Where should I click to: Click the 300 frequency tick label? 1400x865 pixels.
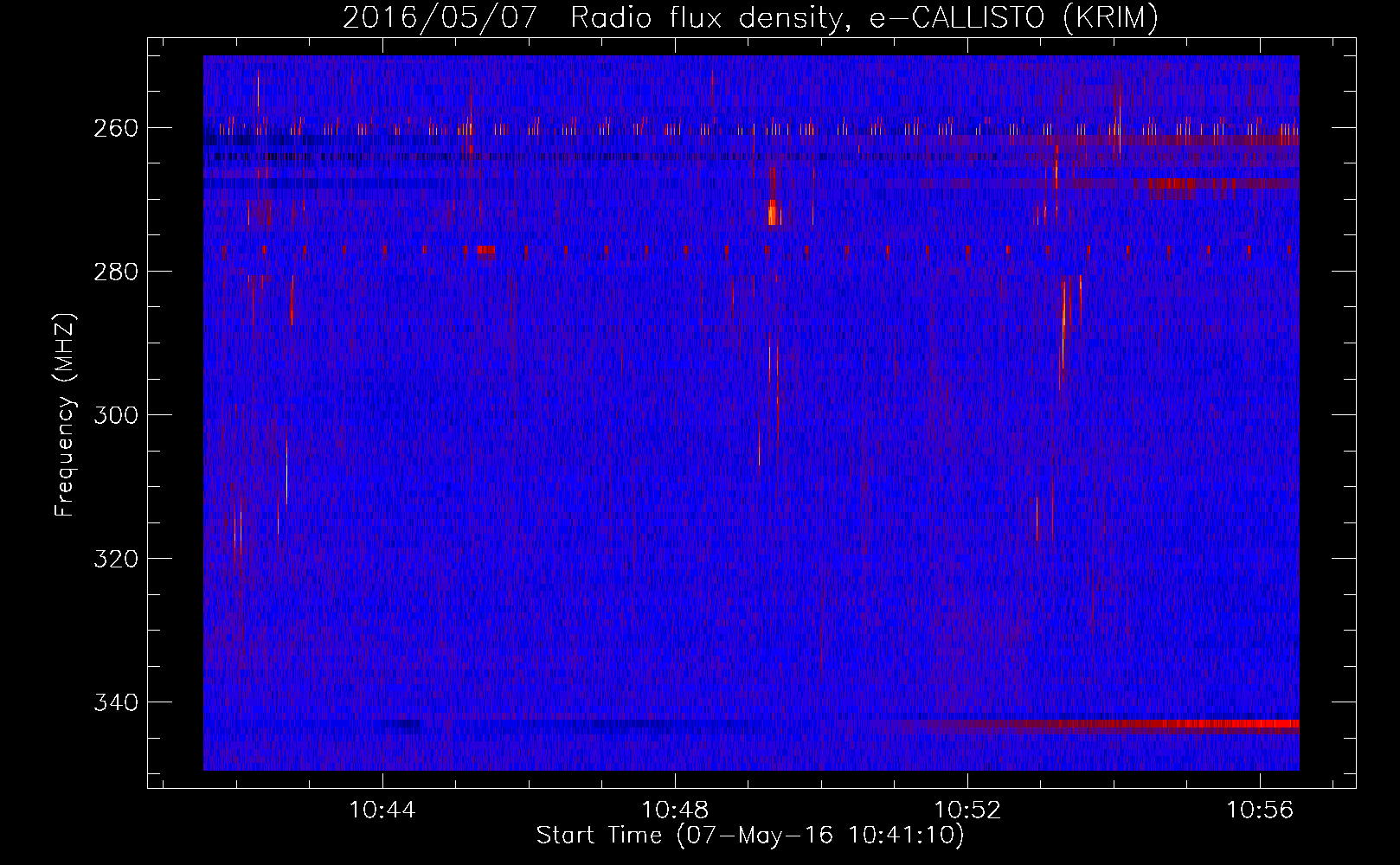pos(115,415)
